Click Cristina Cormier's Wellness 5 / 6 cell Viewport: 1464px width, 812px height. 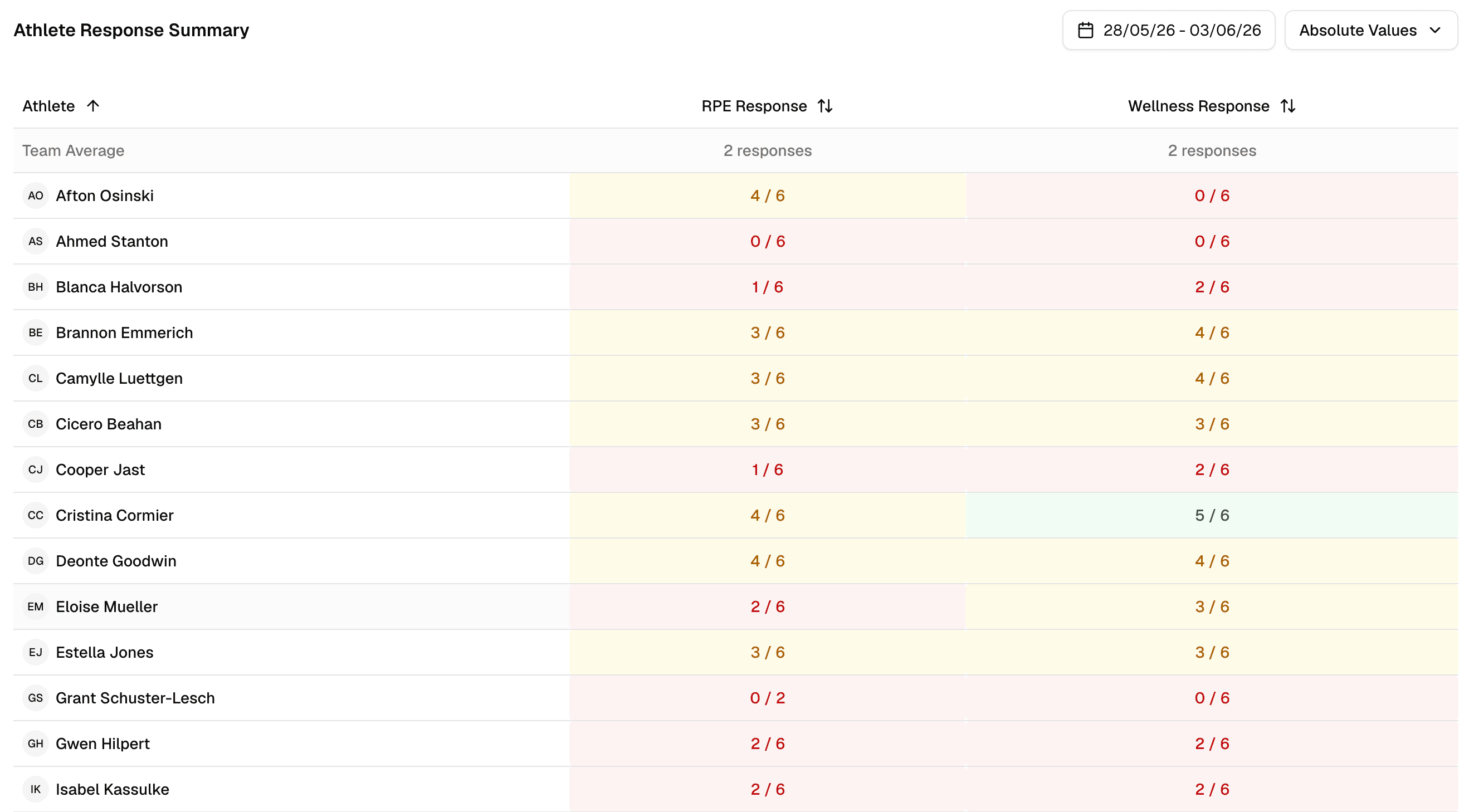tap(1212, 515)
